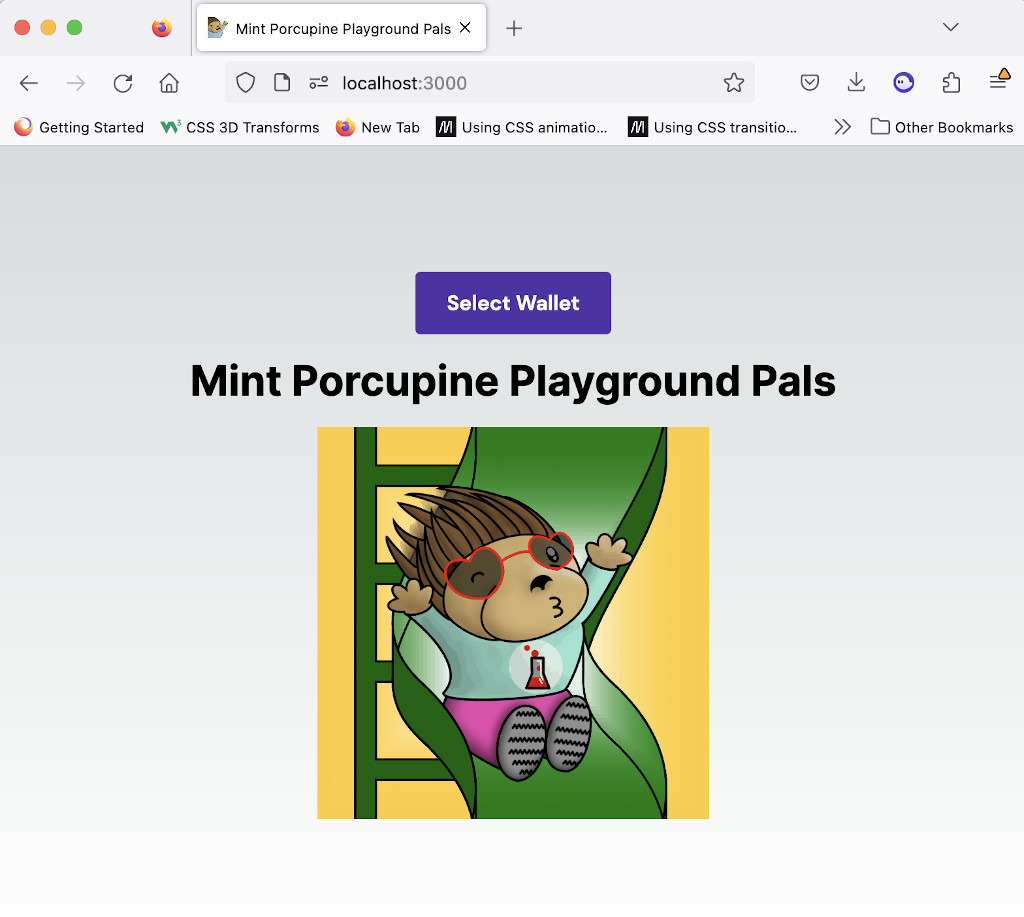This screenshot has height=917, width=1024.
Task: Open Getting Started bookmark
Action: tap(79, 127)
